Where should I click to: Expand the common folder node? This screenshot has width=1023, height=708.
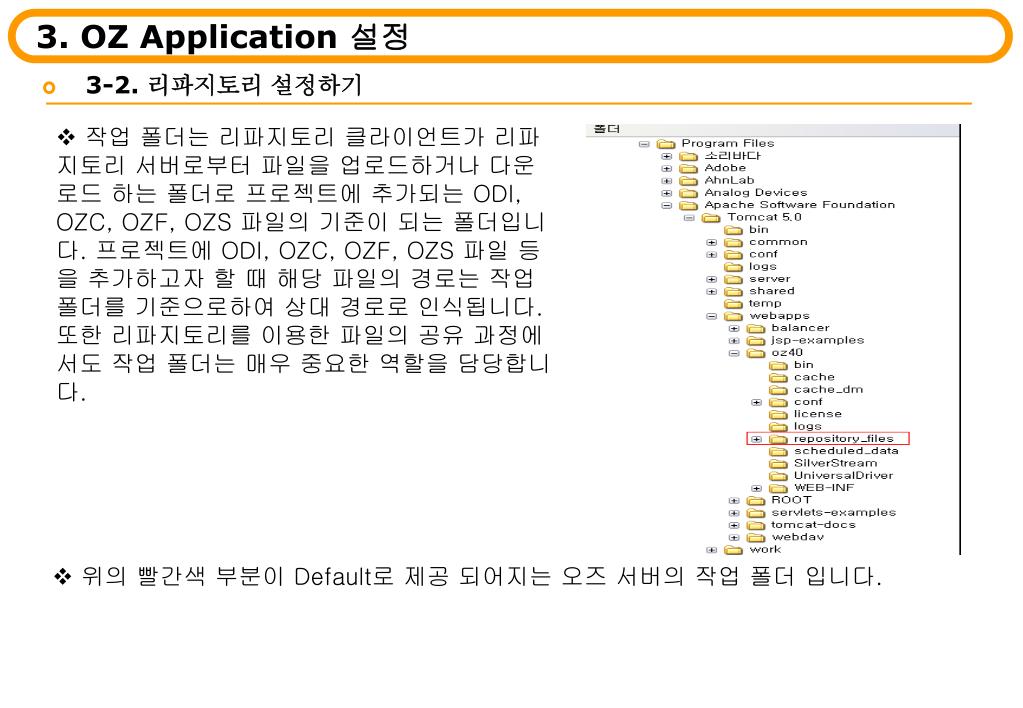click(712, 242)
